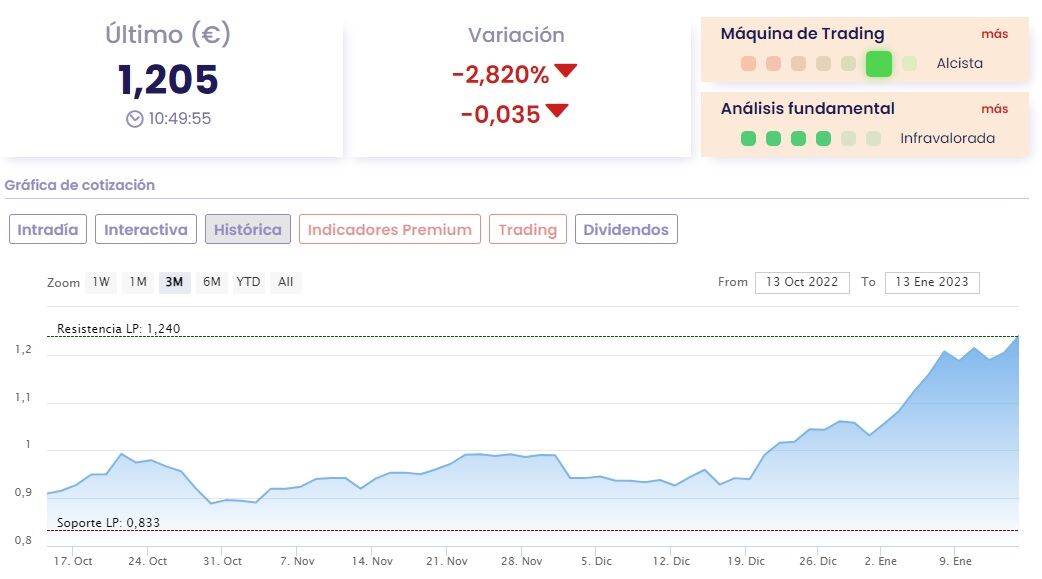The height and width of the screenshot is (579, 1042).
Task: Click the To date input field
Action: click(933, 283)
